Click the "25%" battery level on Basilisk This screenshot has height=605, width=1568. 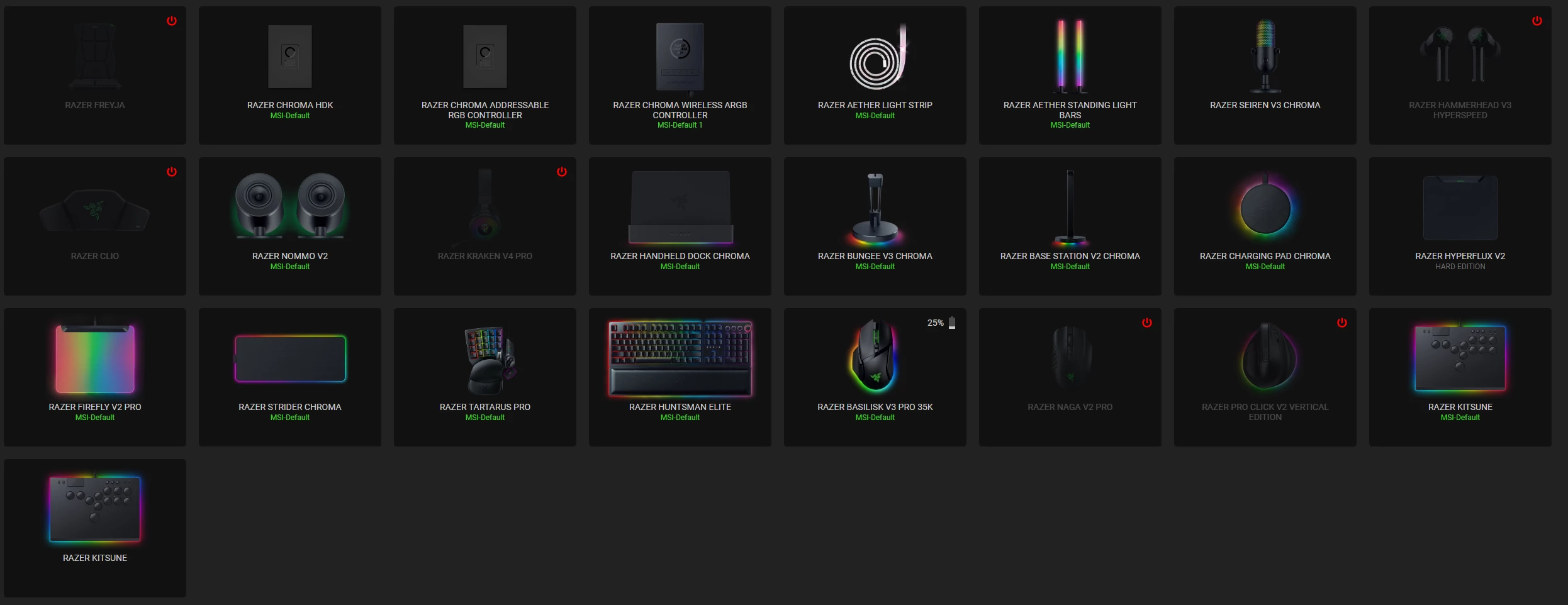[x=936, y=323]
